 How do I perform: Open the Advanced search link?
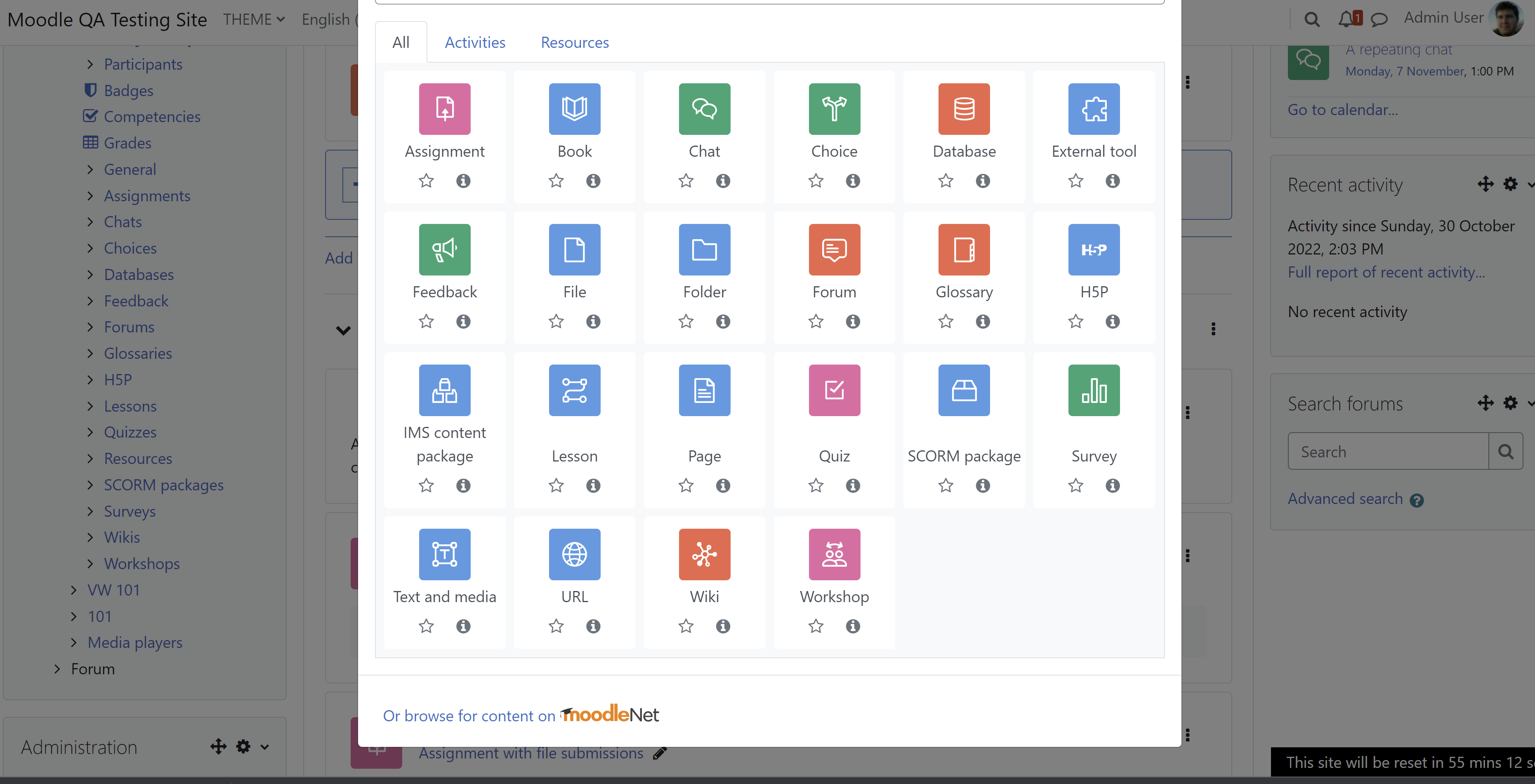(1345, 499)
